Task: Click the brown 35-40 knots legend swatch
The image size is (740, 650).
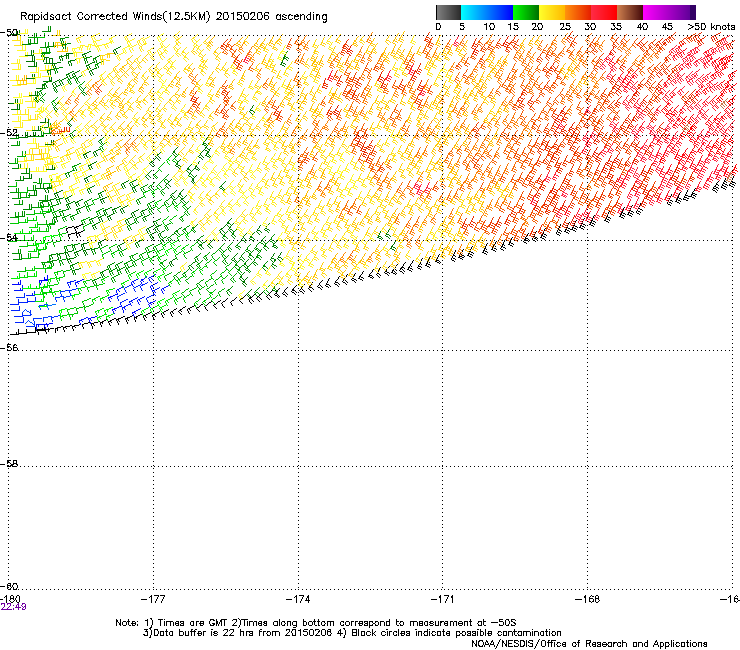Action: point(630,12)
